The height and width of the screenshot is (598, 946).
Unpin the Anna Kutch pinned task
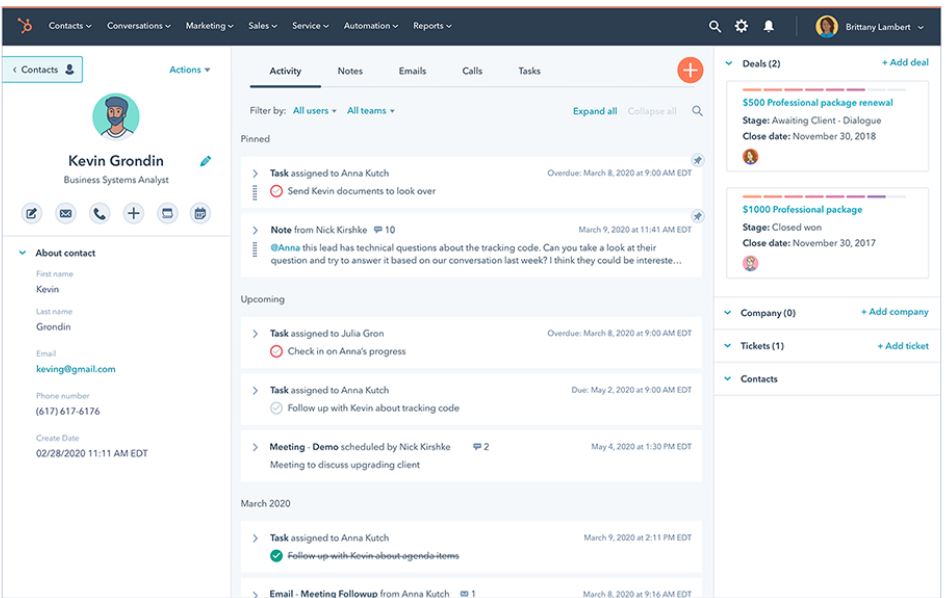click(697, 160)
